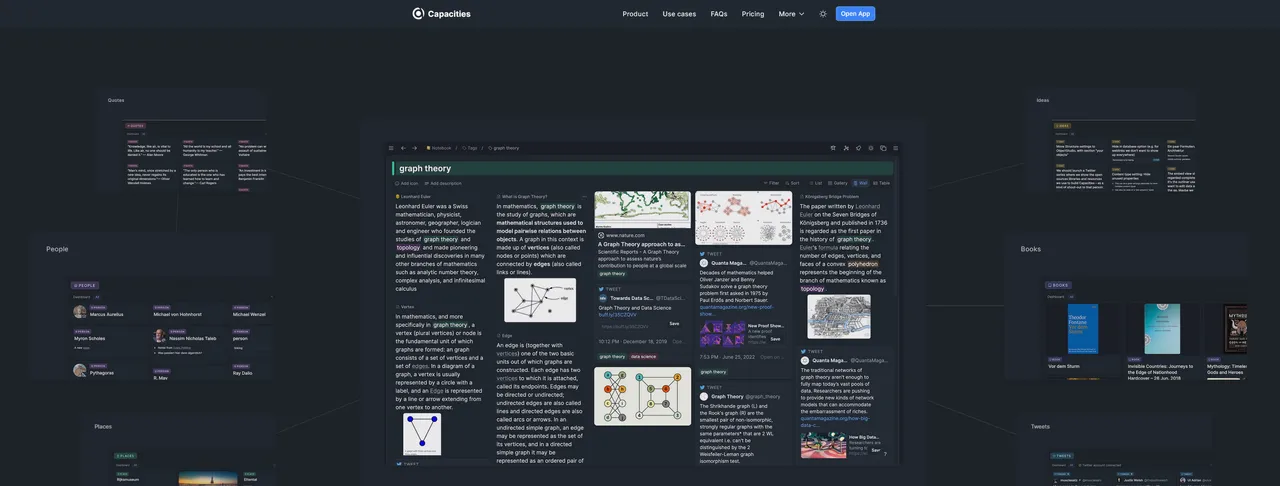Click the polyhedron link in Königsberg note
Image resolution: width=1280 pixels, height=486 pixels.
tap(862, 264)
